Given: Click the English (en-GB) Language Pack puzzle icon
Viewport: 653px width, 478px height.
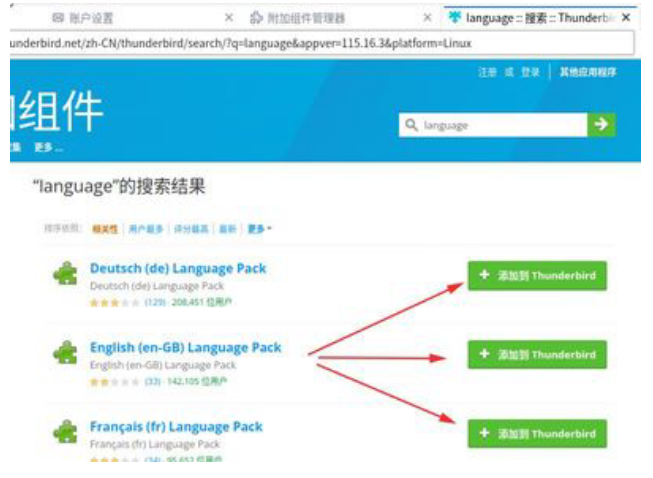Looking at the screenshot, I should tap(65, 353).
